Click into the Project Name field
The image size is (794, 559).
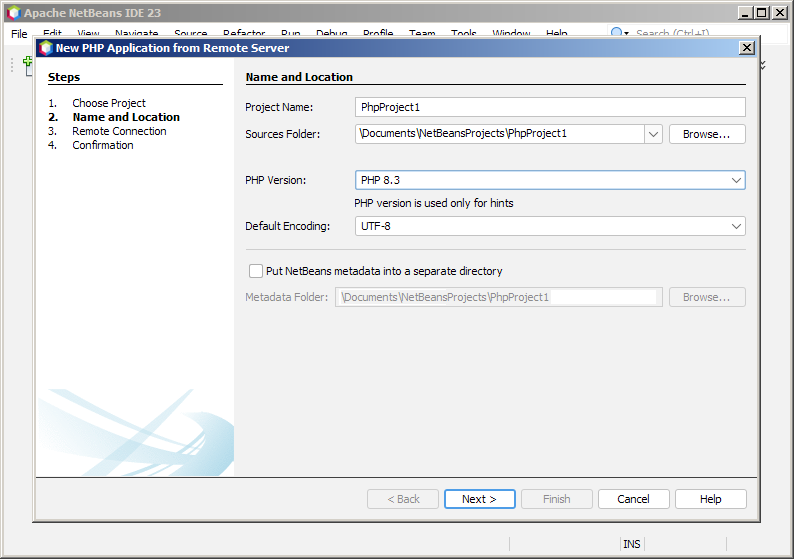tap(550, 107)
